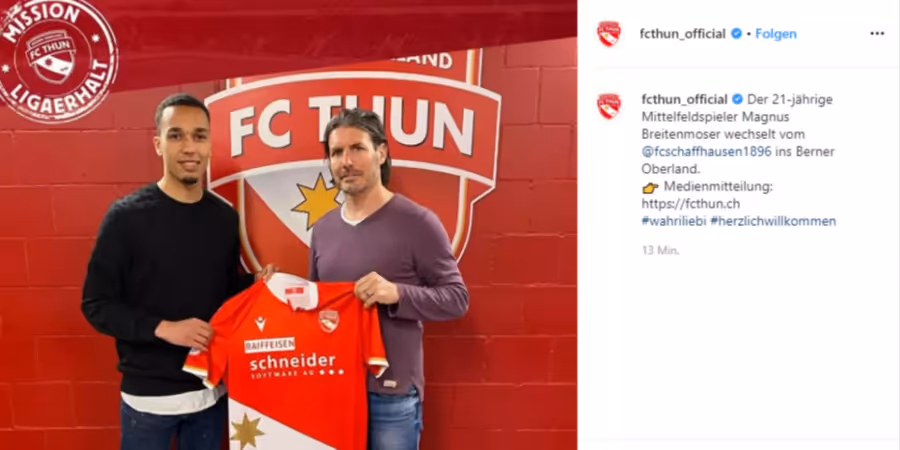Viewport: 900px width, 450px height.
Task: Click the pointing hand emoji before Medienmitteilung
Action: [x=650, y=187]
